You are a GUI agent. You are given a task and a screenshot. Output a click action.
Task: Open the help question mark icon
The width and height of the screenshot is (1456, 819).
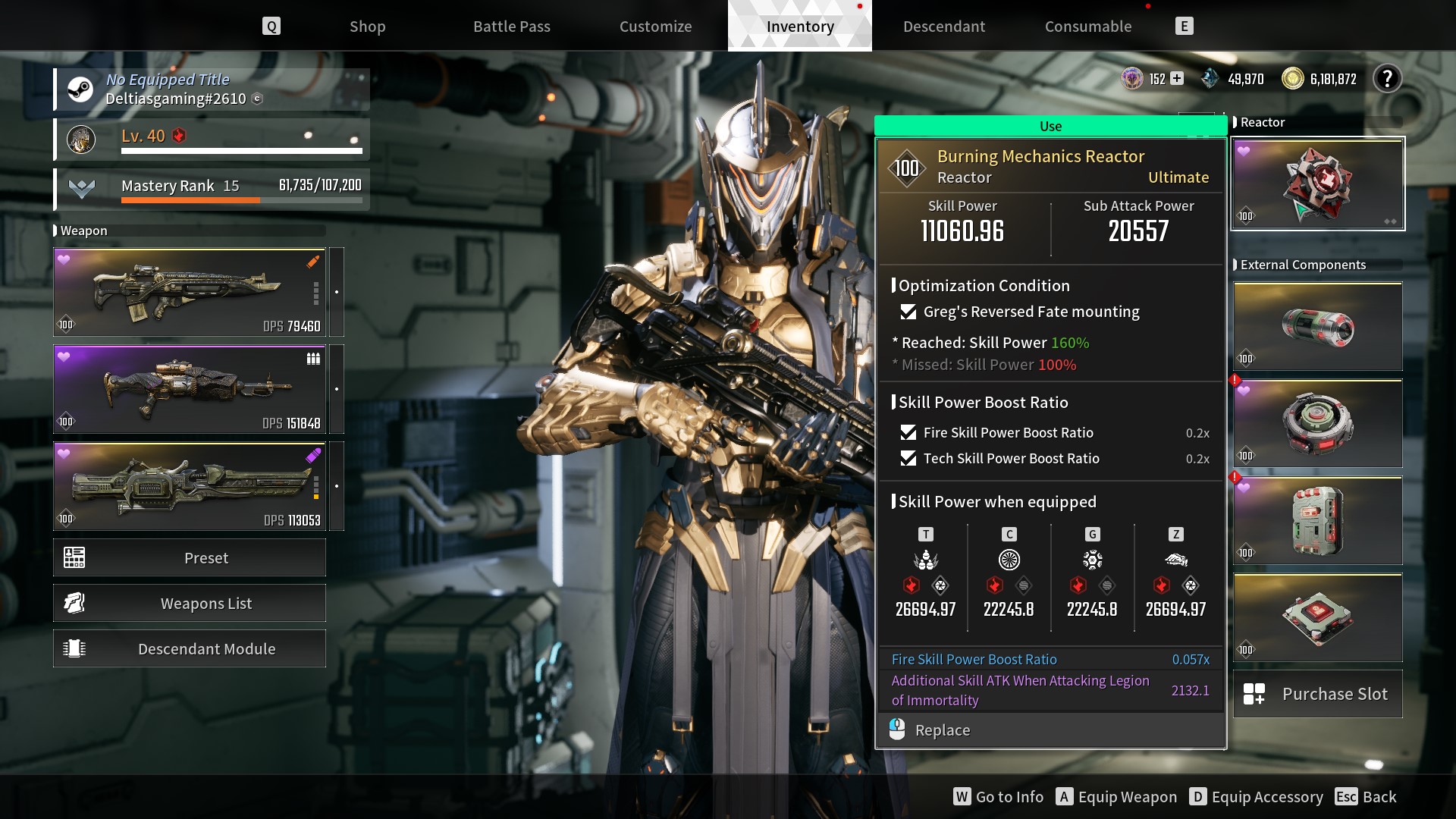tap(1387, 78)
